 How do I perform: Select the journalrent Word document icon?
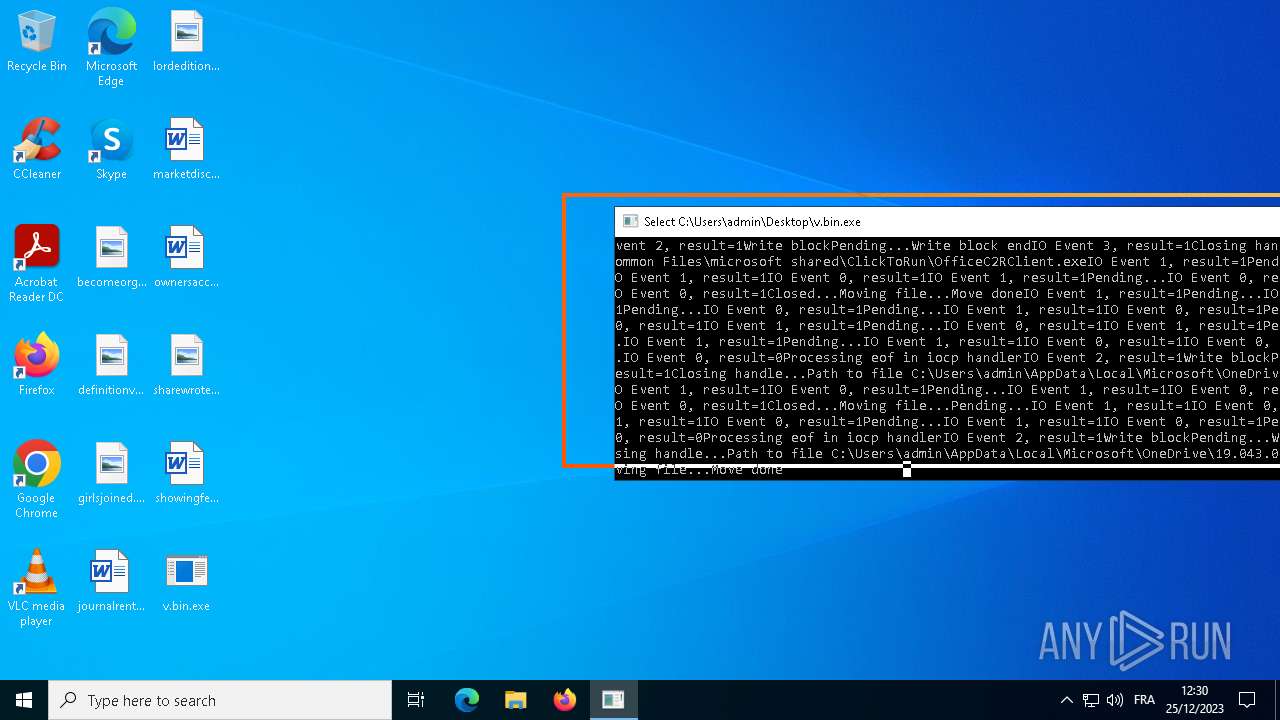coord(111,583)
